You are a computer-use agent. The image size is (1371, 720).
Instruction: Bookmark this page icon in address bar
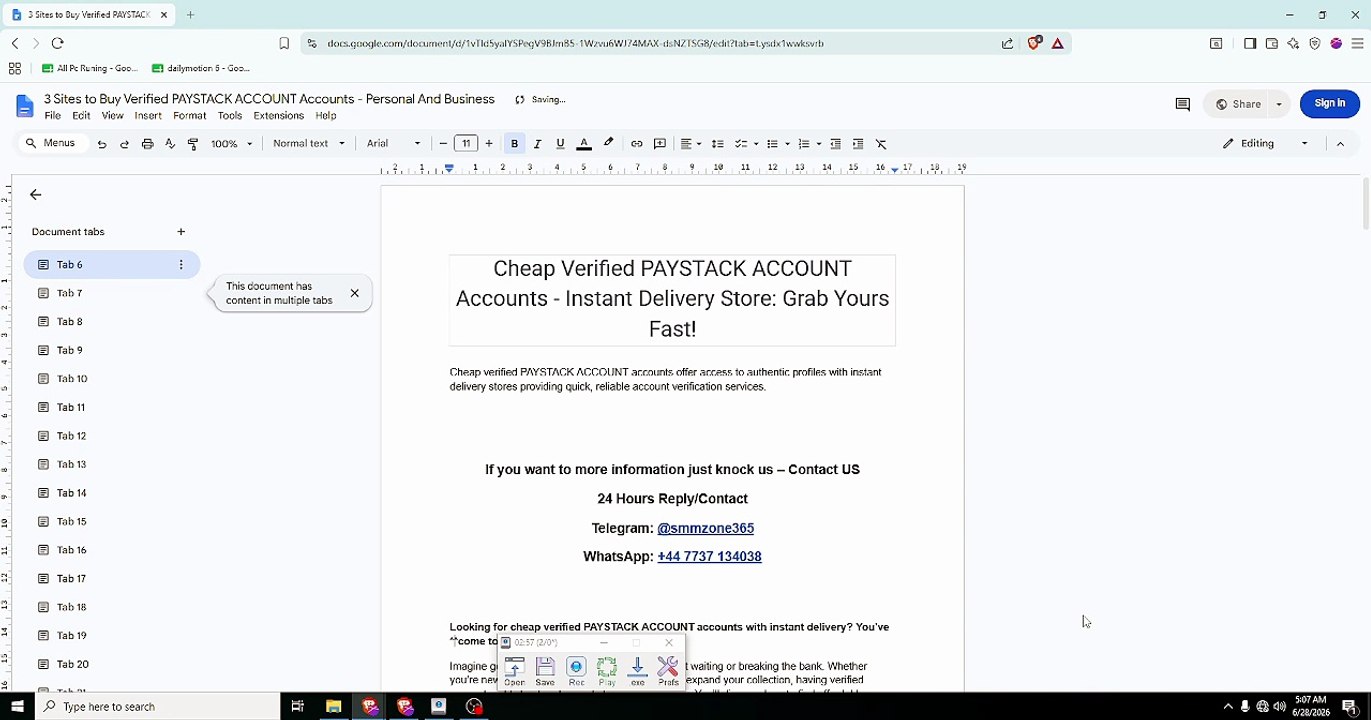click(284, 44)
